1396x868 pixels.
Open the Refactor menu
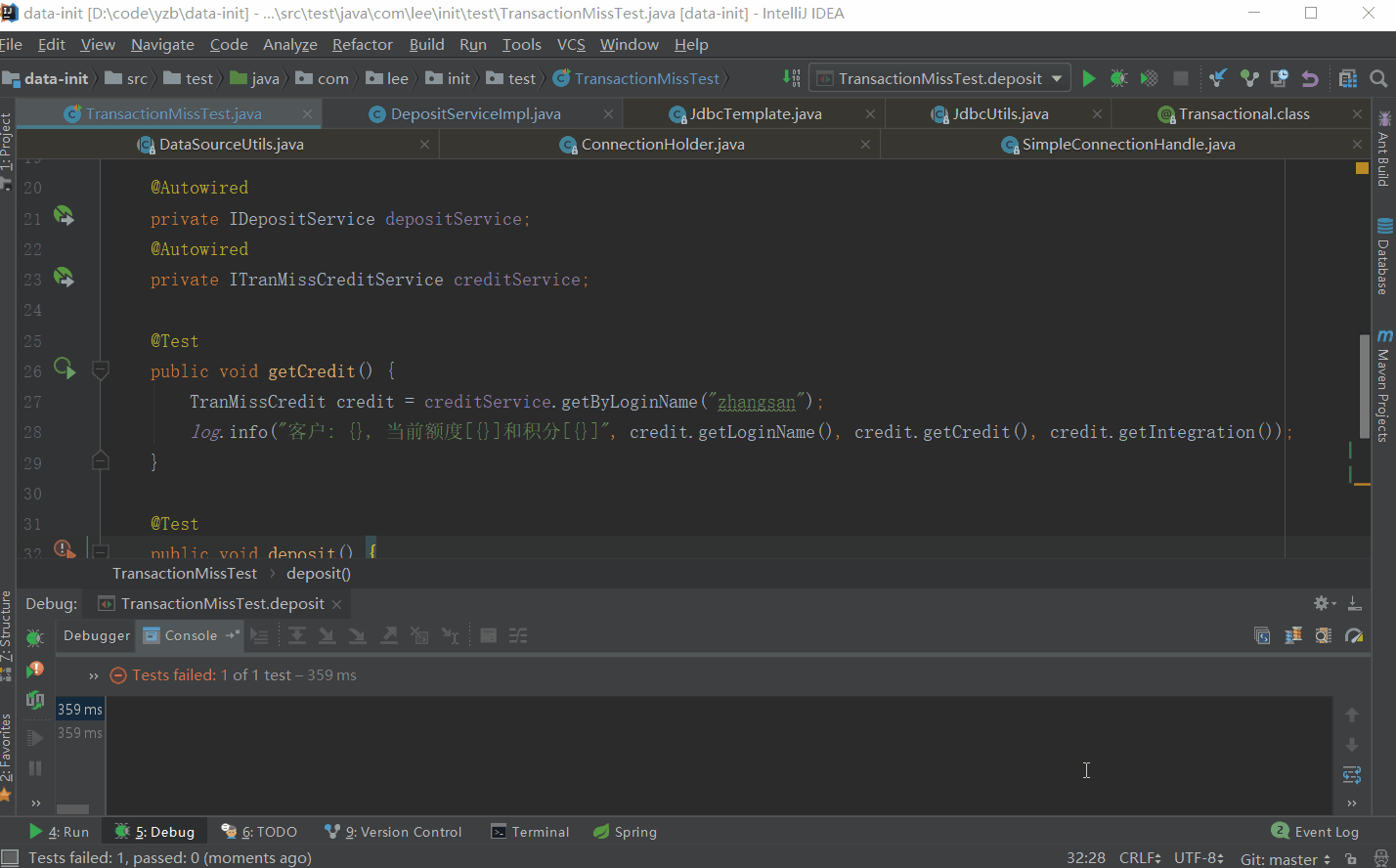point(362,45)
